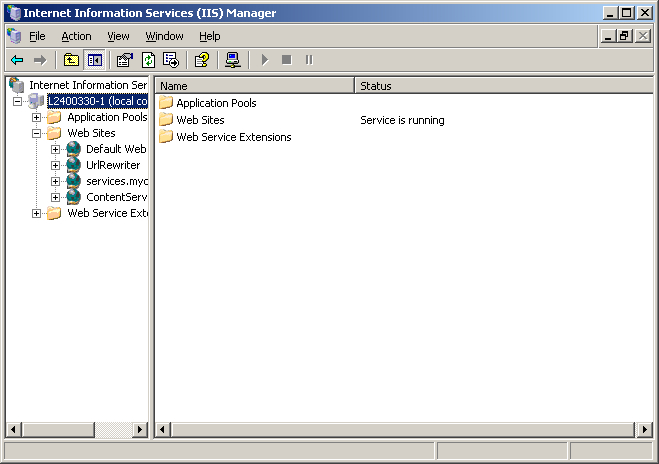Expand the Default Web site node
Screen dimensions: 659x464
[x=55, y=149]
